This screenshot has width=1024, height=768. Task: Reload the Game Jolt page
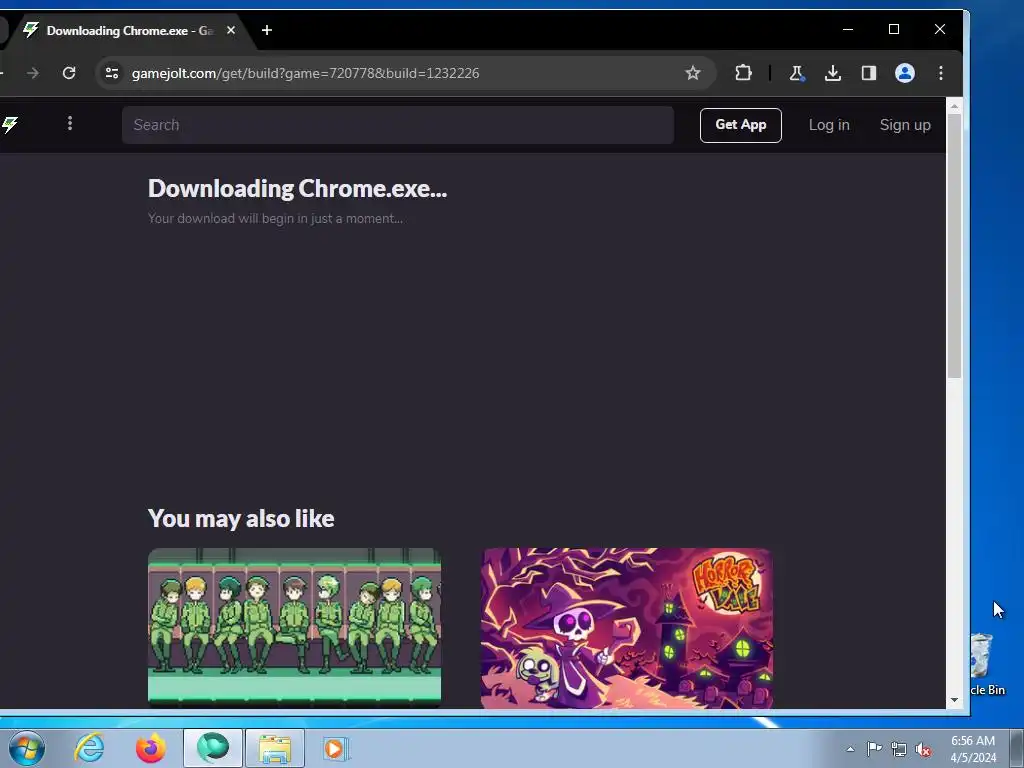coord(69,73)
